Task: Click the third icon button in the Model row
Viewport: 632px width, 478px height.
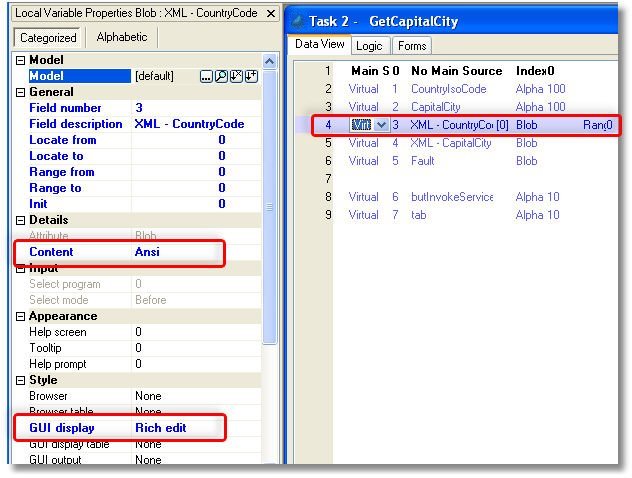Action: pos(235,76)
